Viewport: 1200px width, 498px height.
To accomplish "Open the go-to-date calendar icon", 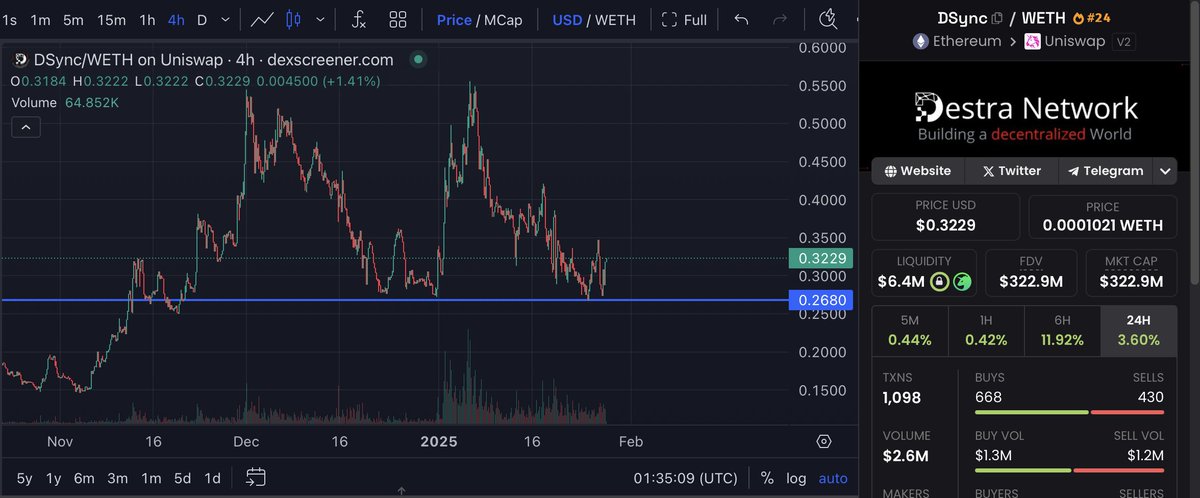I will [x=256, y=477].
